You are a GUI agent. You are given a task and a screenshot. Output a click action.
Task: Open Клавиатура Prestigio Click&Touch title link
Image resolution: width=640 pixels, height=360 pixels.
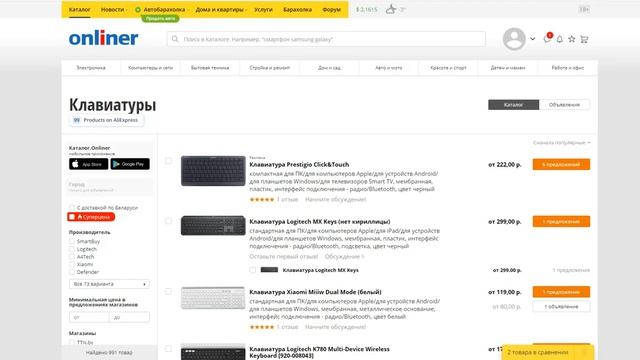pos(299,164)
